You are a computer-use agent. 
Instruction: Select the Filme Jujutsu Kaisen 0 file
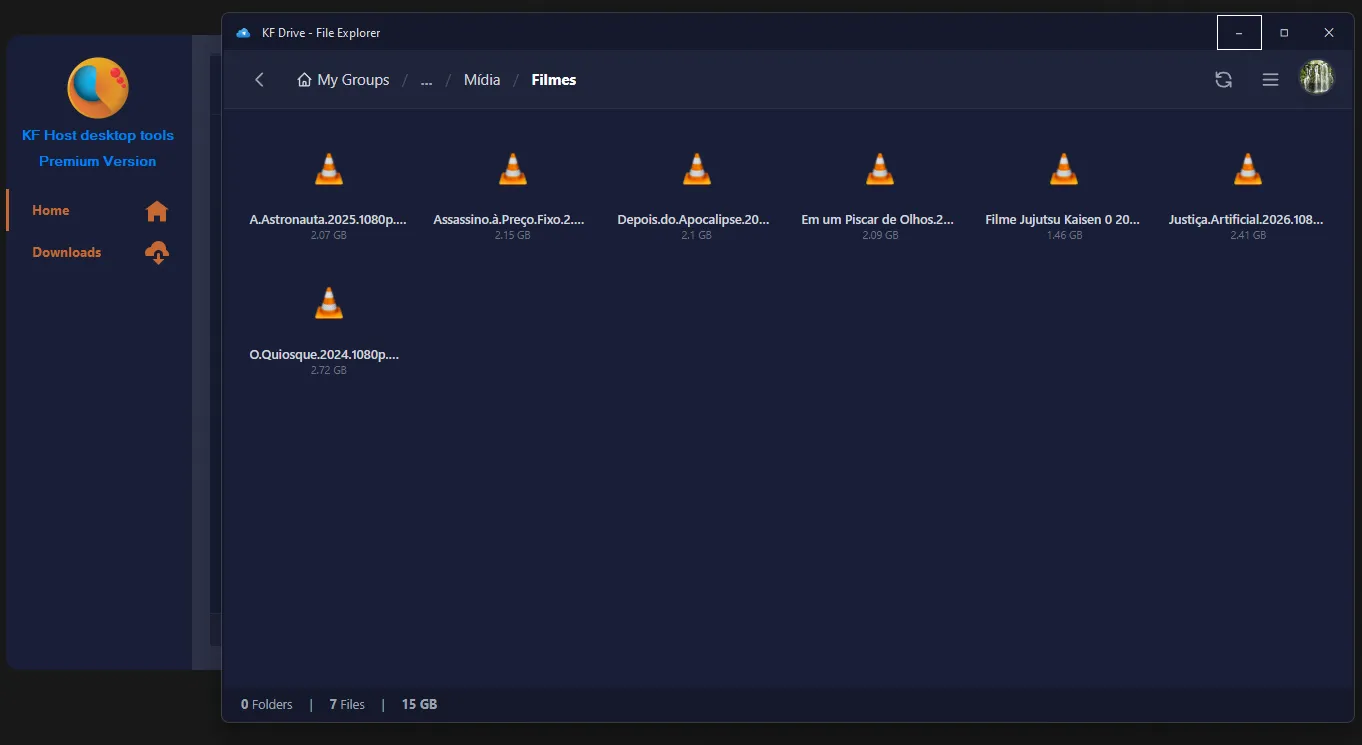click(1063, 170)
